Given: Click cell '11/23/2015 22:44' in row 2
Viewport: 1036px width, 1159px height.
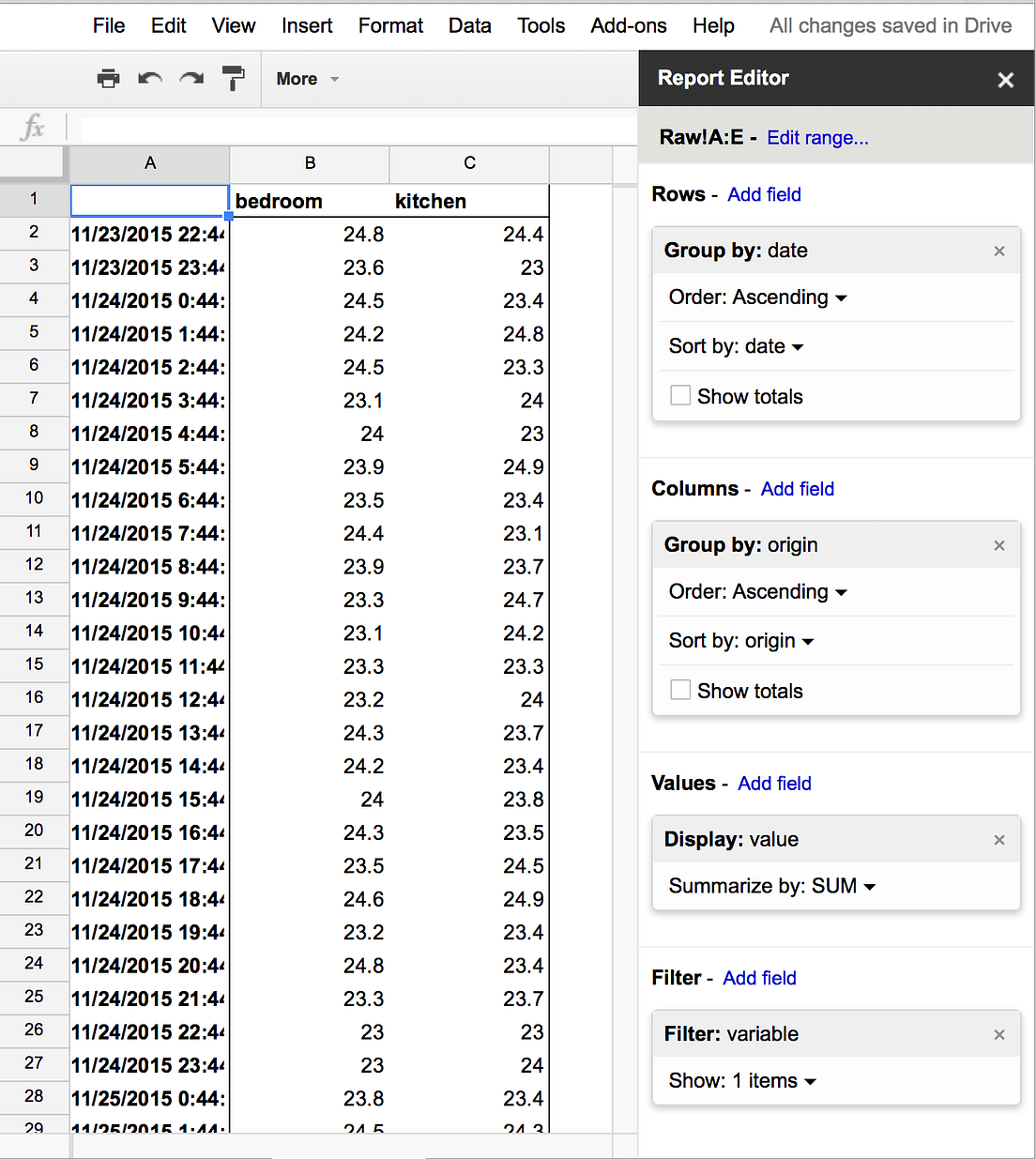Looking at the screenshot, I should [149, 235].
